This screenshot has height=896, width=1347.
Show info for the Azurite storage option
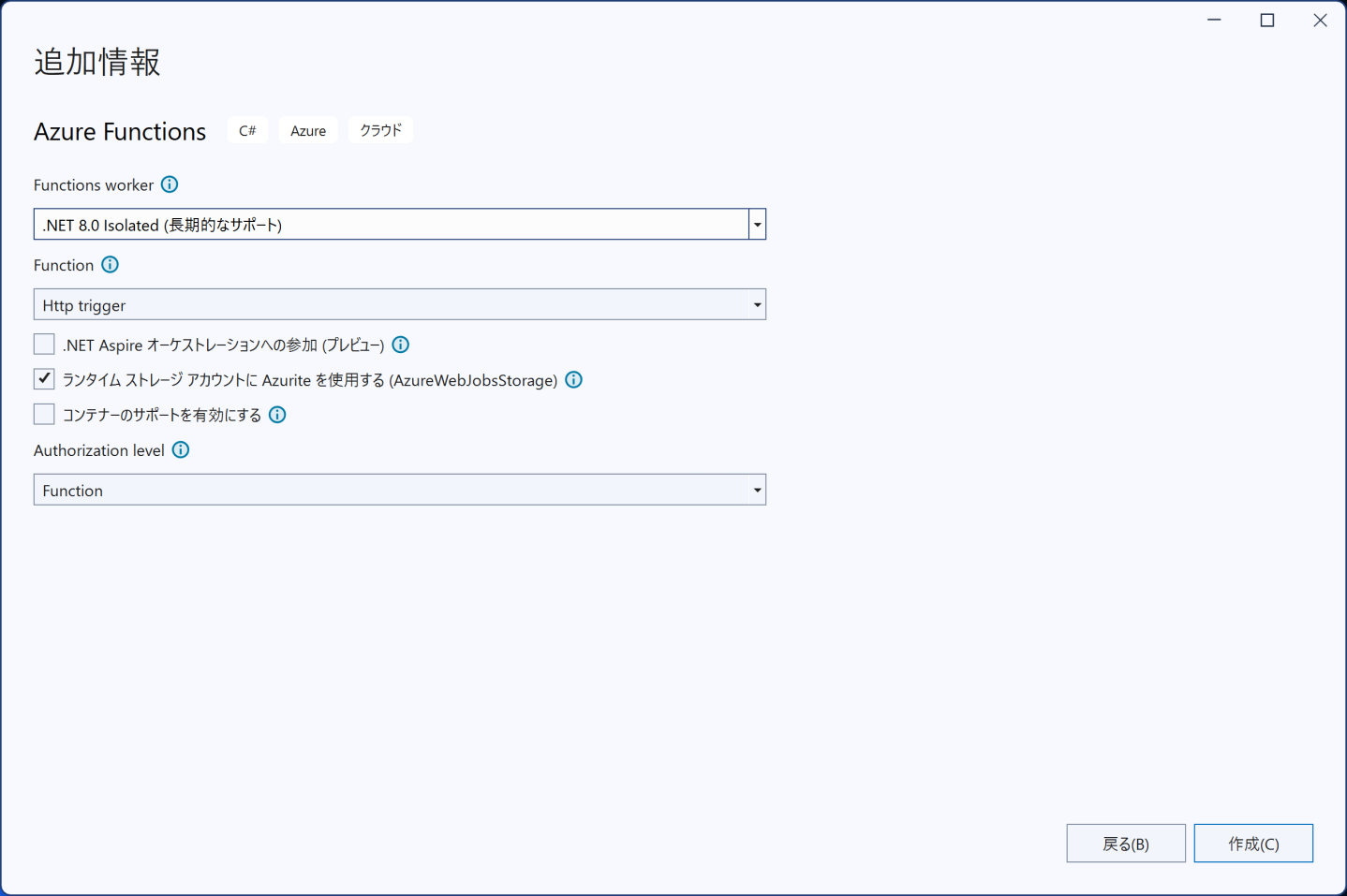[x=574, y=379]
